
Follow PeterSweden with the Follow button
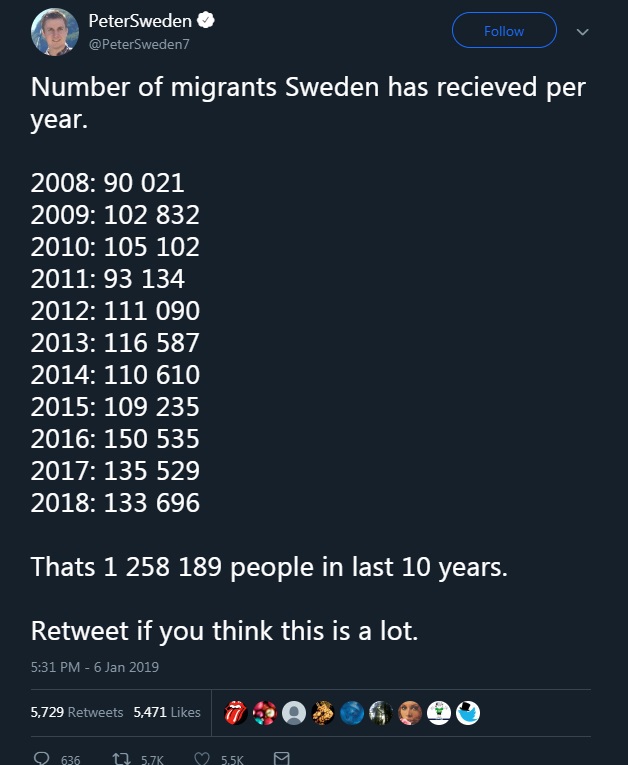504,31
